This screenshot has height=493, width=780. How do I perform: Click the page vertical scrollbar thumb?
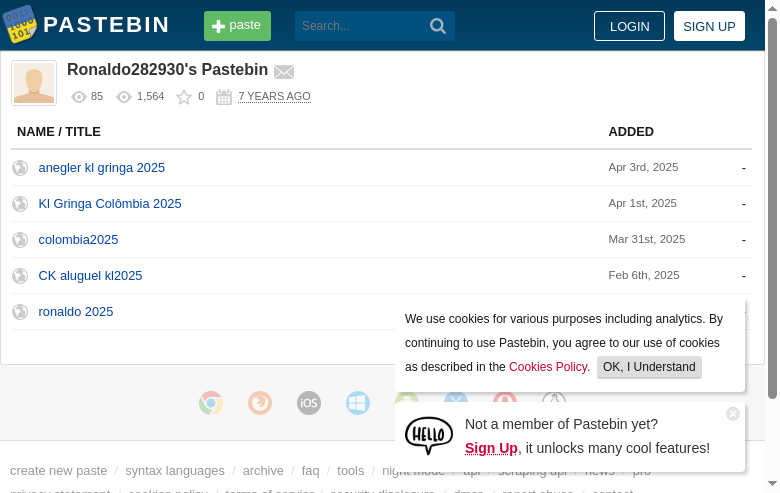[773, 208]
